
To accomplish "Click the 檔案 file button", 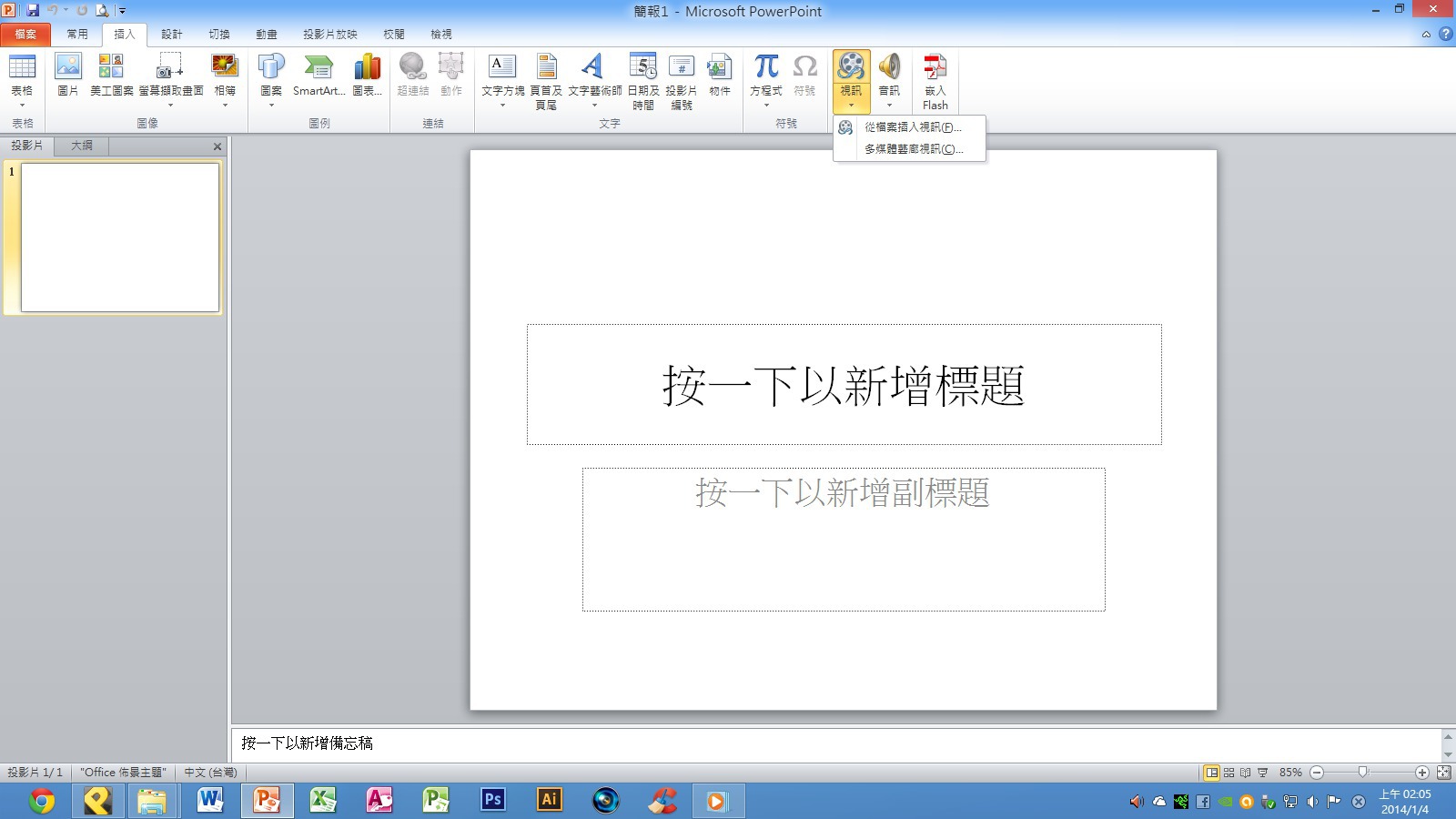I will click(25, 35).
